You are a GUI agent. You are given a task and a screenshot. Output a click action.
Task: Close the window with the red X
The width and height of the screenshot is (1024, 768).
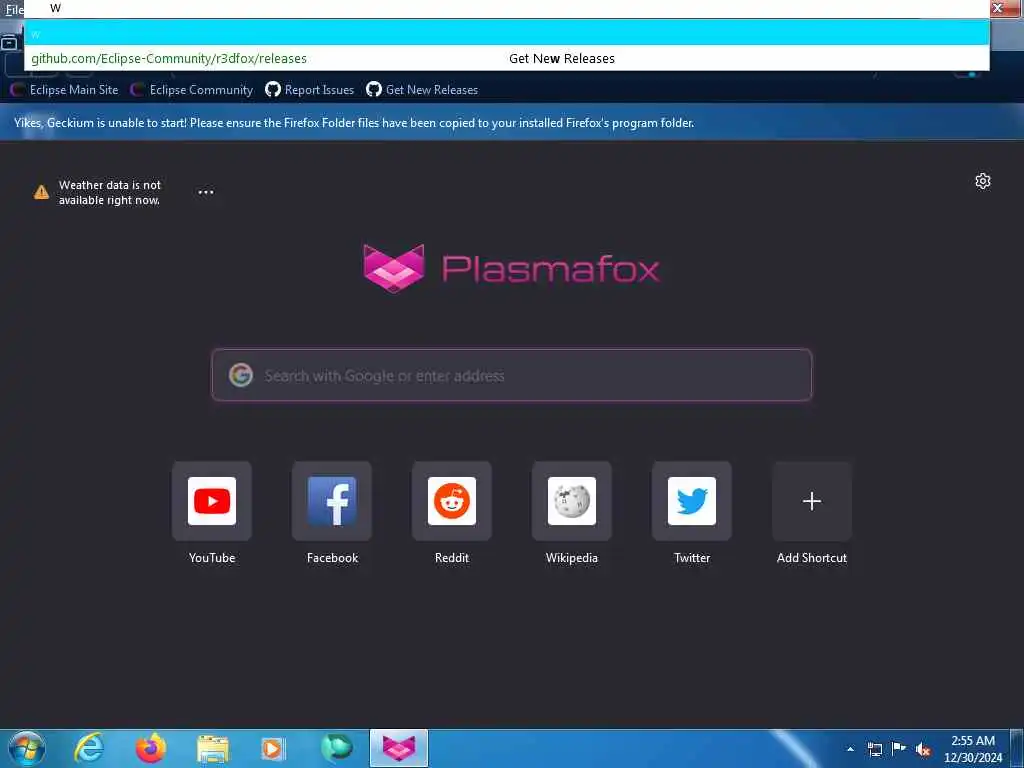point(998,8)
